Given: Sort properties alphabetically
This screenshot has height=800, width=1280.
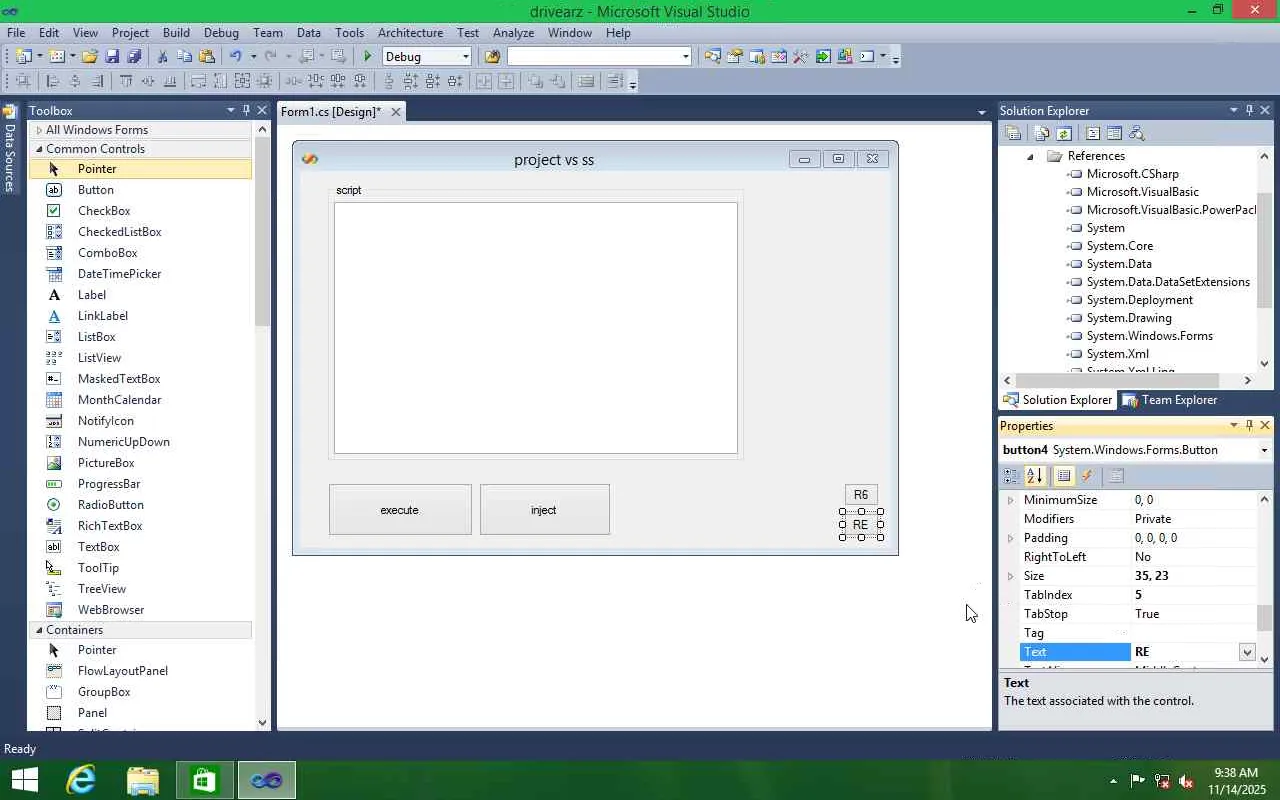Looking at the screenshot, I should (x=1035, y=476).
